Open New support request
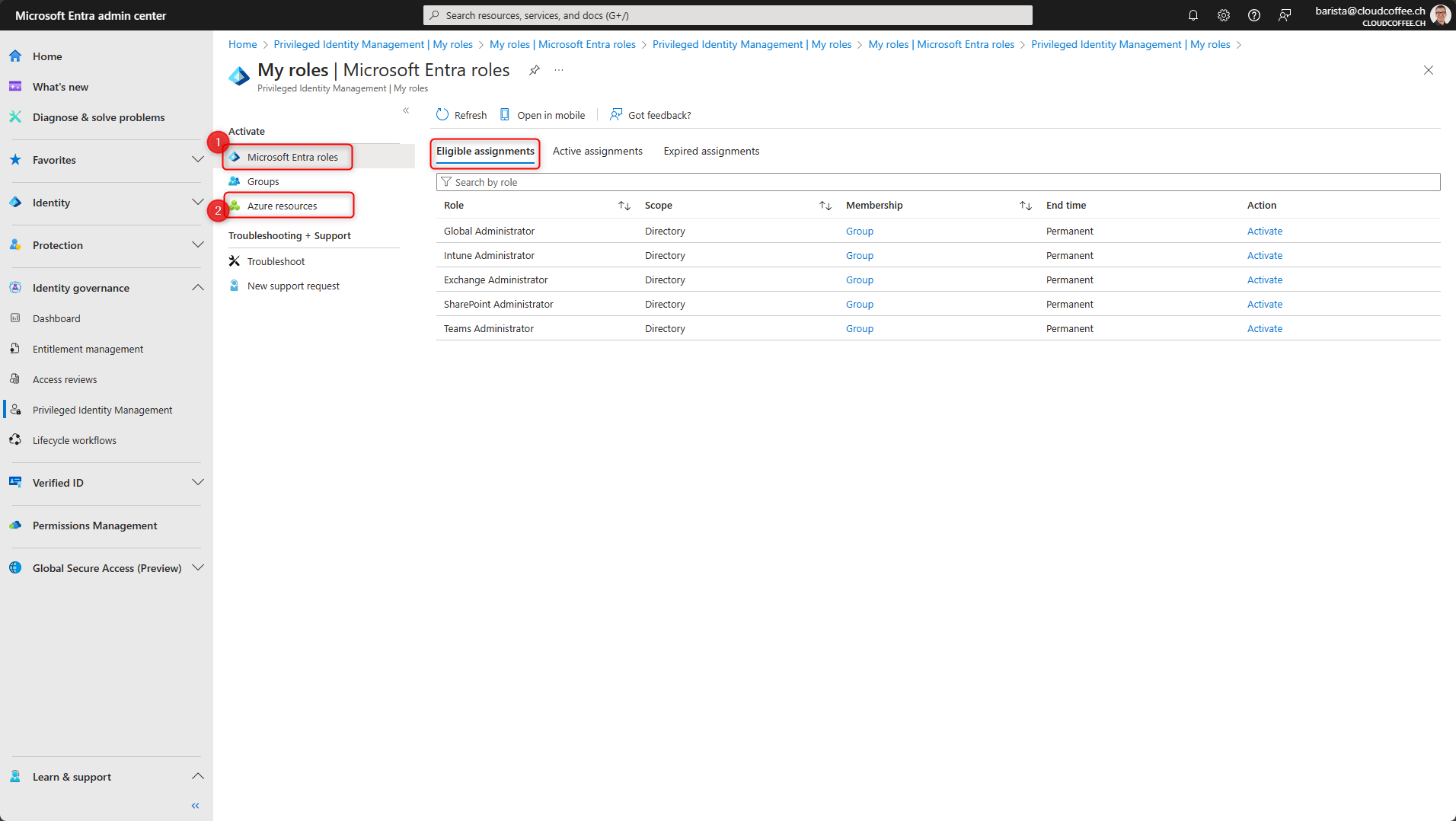 293,286
